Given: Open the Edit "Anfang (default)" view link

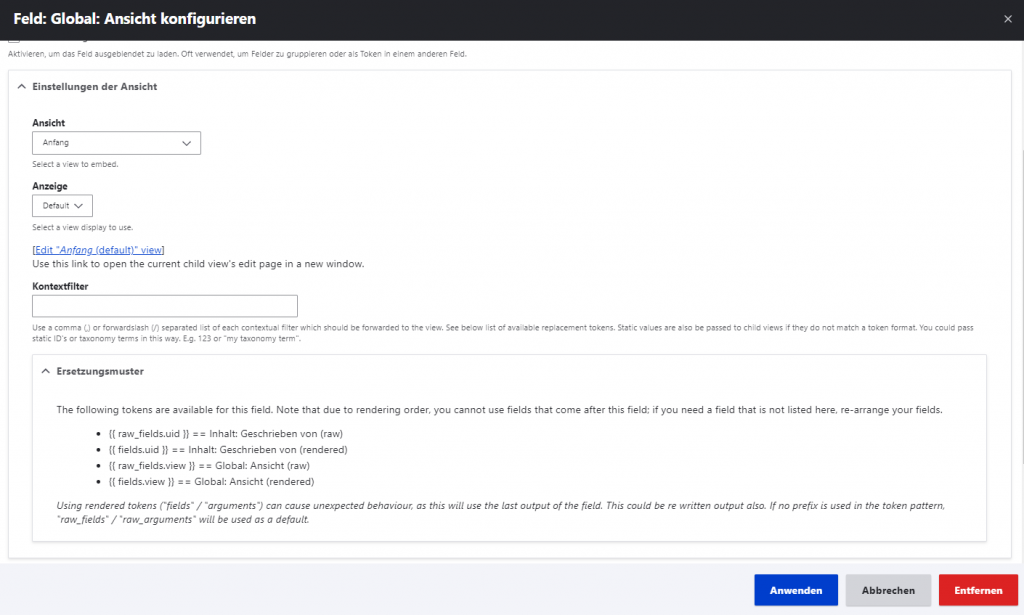Looking at the screenshot, I should tap(98, 250).
